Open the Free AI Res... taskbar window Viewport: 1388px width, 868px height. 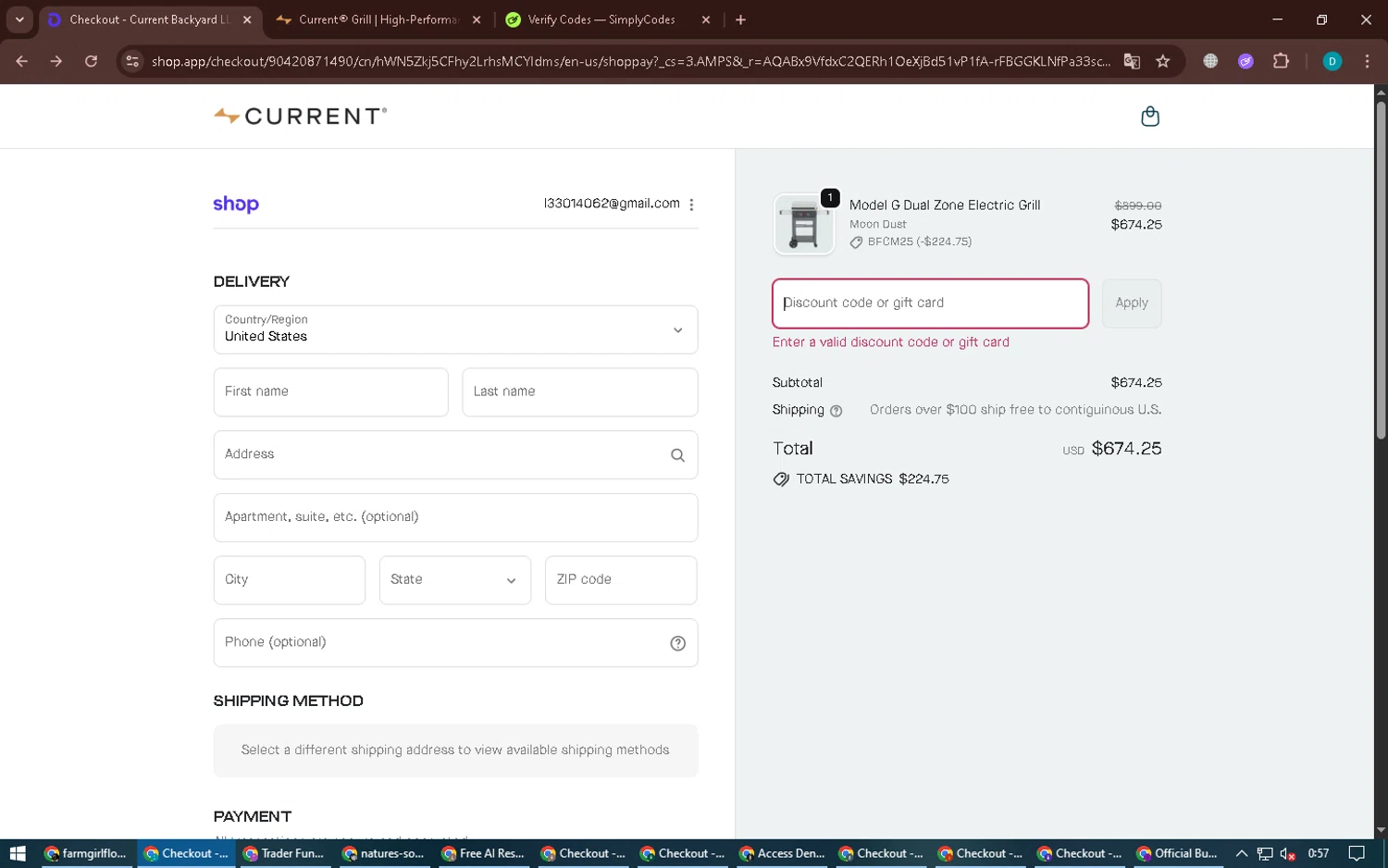483,854
